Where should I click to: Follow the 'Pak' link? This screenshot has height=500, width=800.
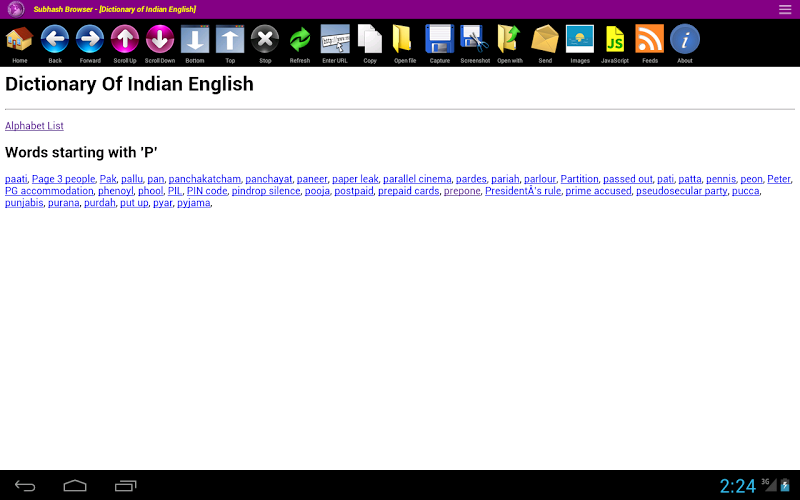pos(108,179)
